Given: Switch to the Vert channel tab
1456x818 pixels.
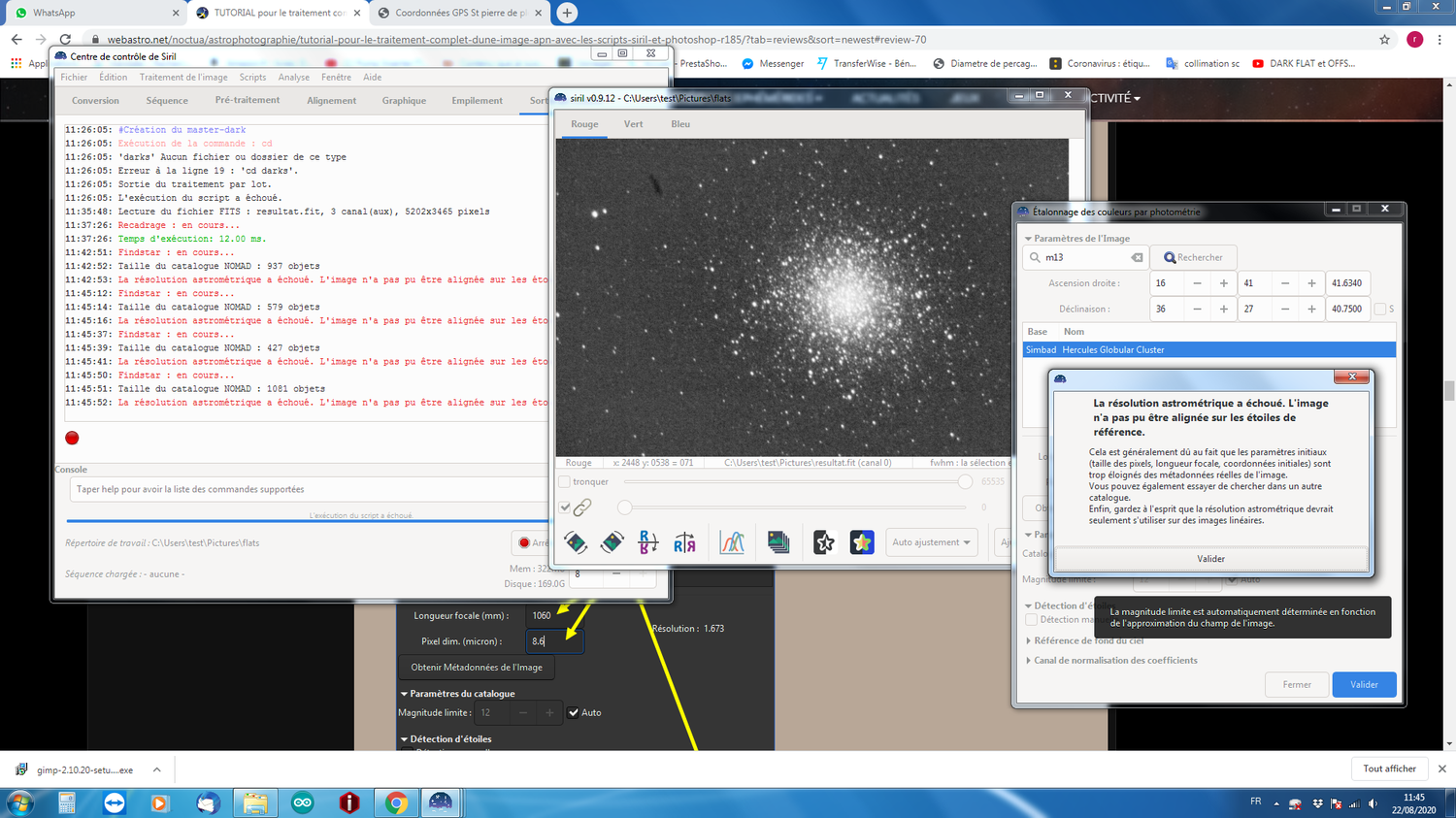Looking at the screenshot, I should (x=633, y=124).
